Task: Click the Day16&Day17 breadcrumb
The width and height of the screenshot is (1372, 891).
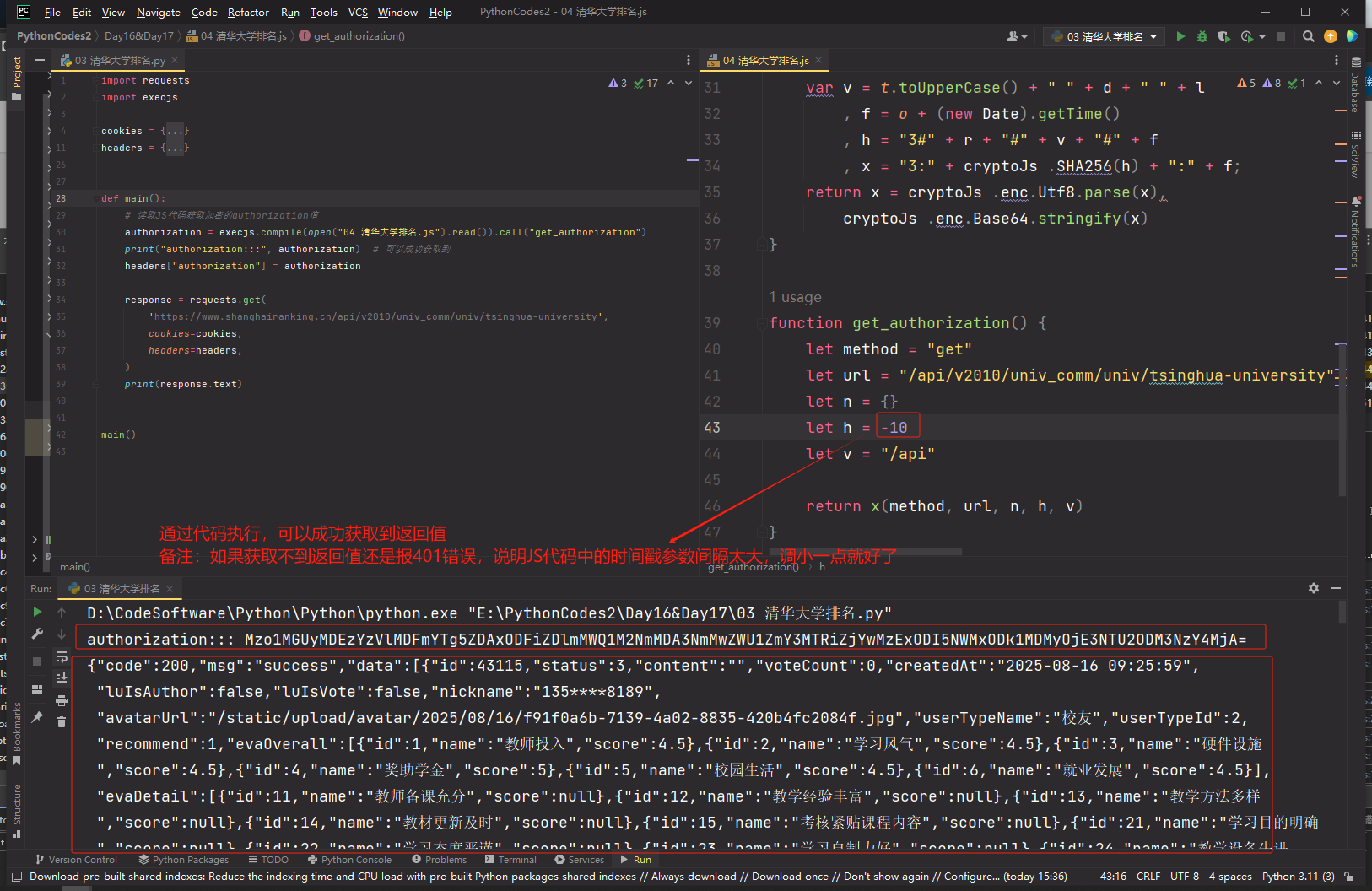Action: click(139, 36)
